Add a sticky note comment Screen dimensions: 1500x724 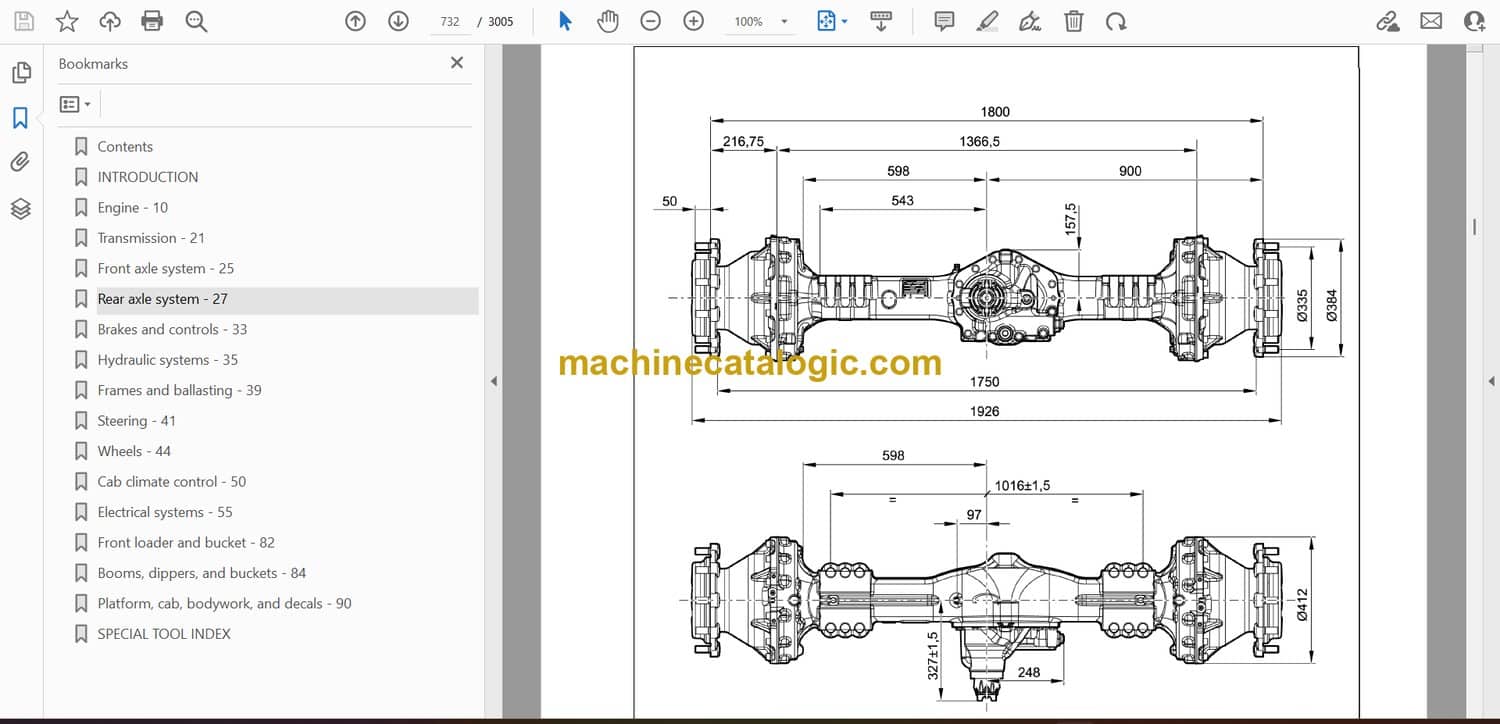click(944, 21)
